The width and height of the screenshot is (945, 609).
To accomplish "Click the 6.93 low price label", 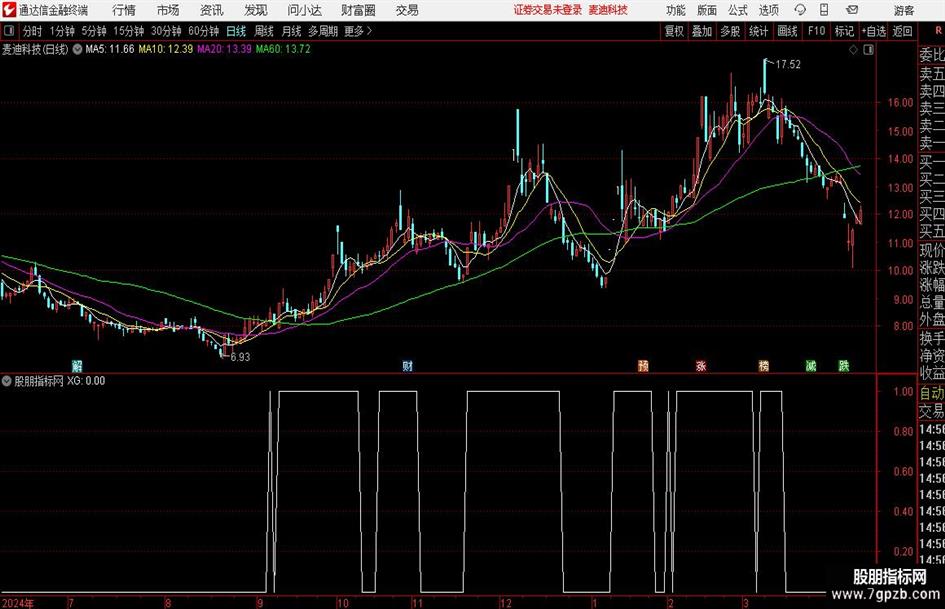I will click(x=240, y=357).
